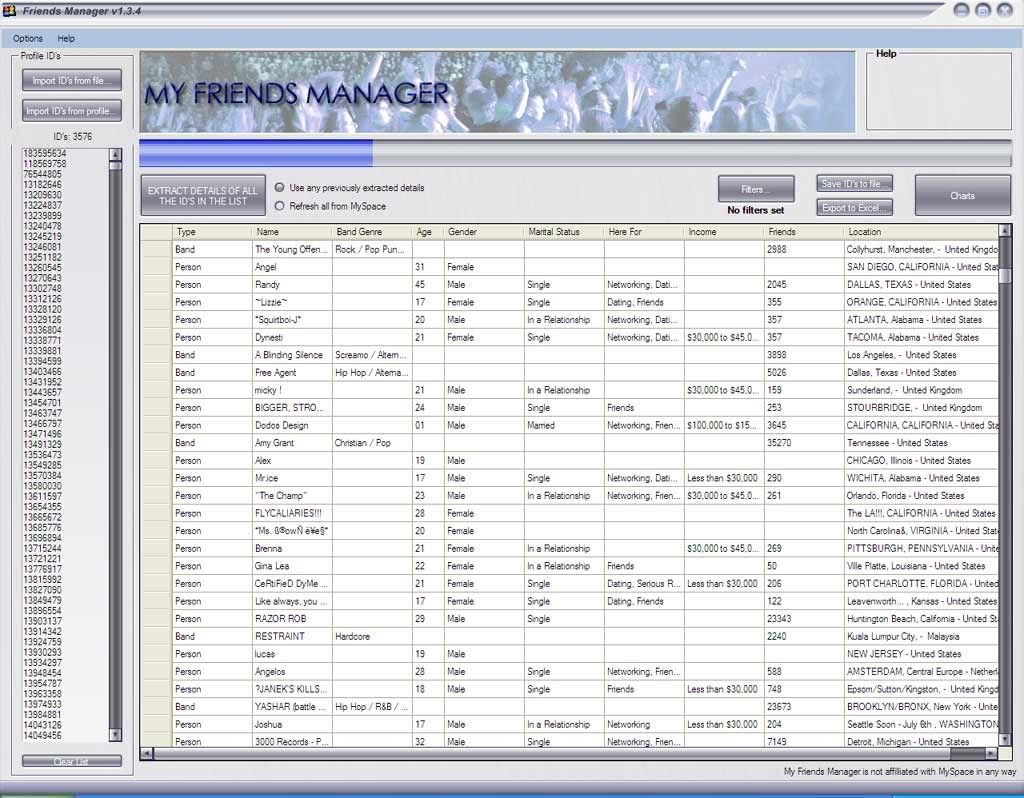1024x798 pixels.
Task: Click genre cell 'Hardcore'
Action: (372, 636)
